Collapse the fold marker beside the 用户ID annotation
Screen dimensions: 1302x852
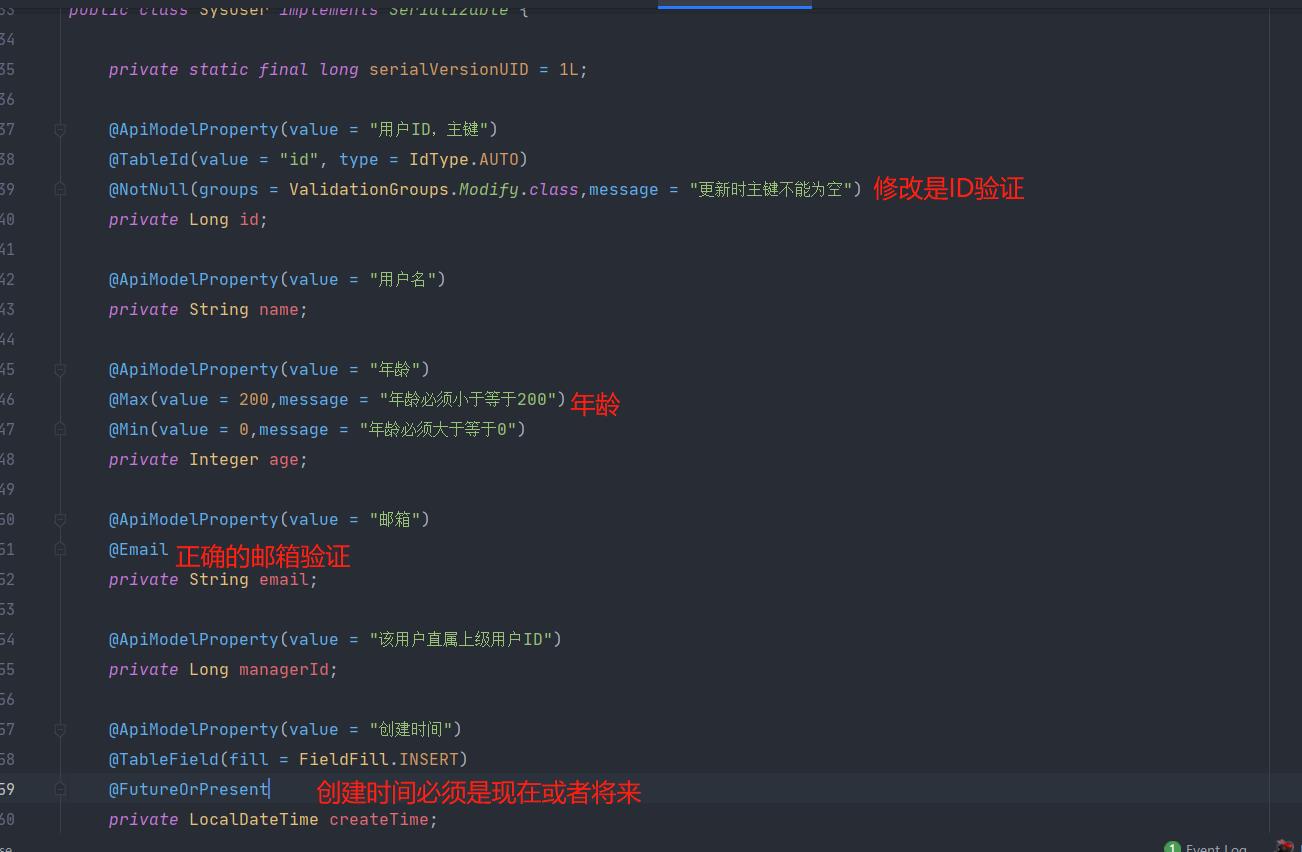(60, 130)
